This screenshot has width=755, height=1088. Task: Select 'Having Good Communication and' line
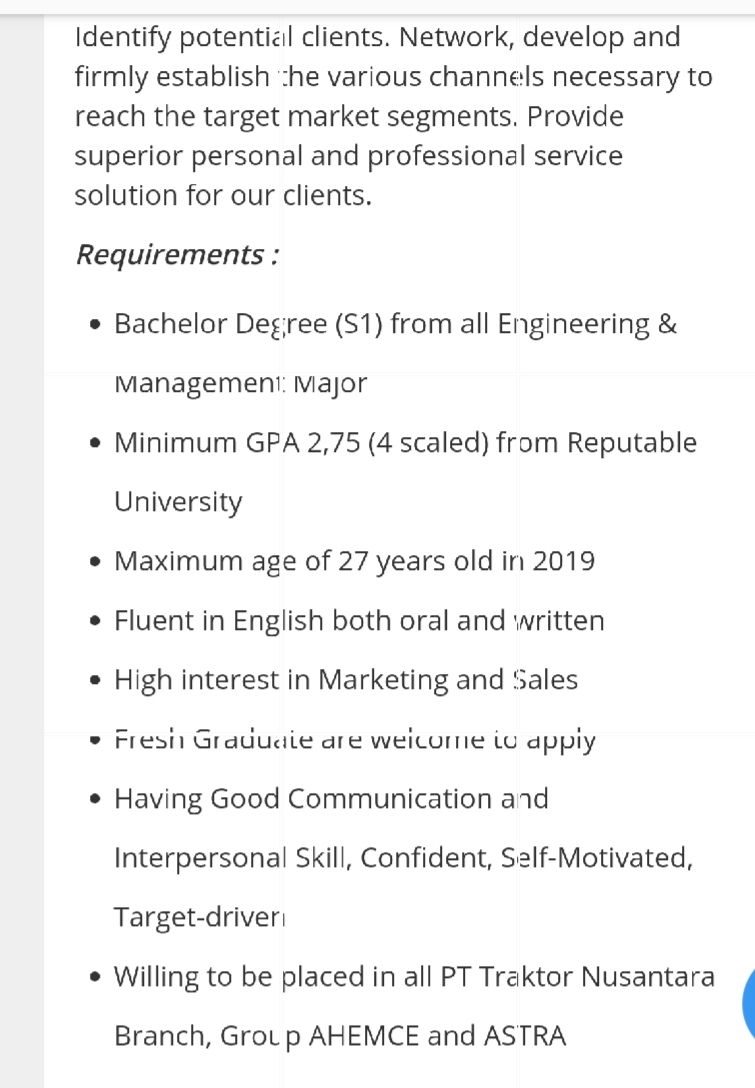coord(331,799)
